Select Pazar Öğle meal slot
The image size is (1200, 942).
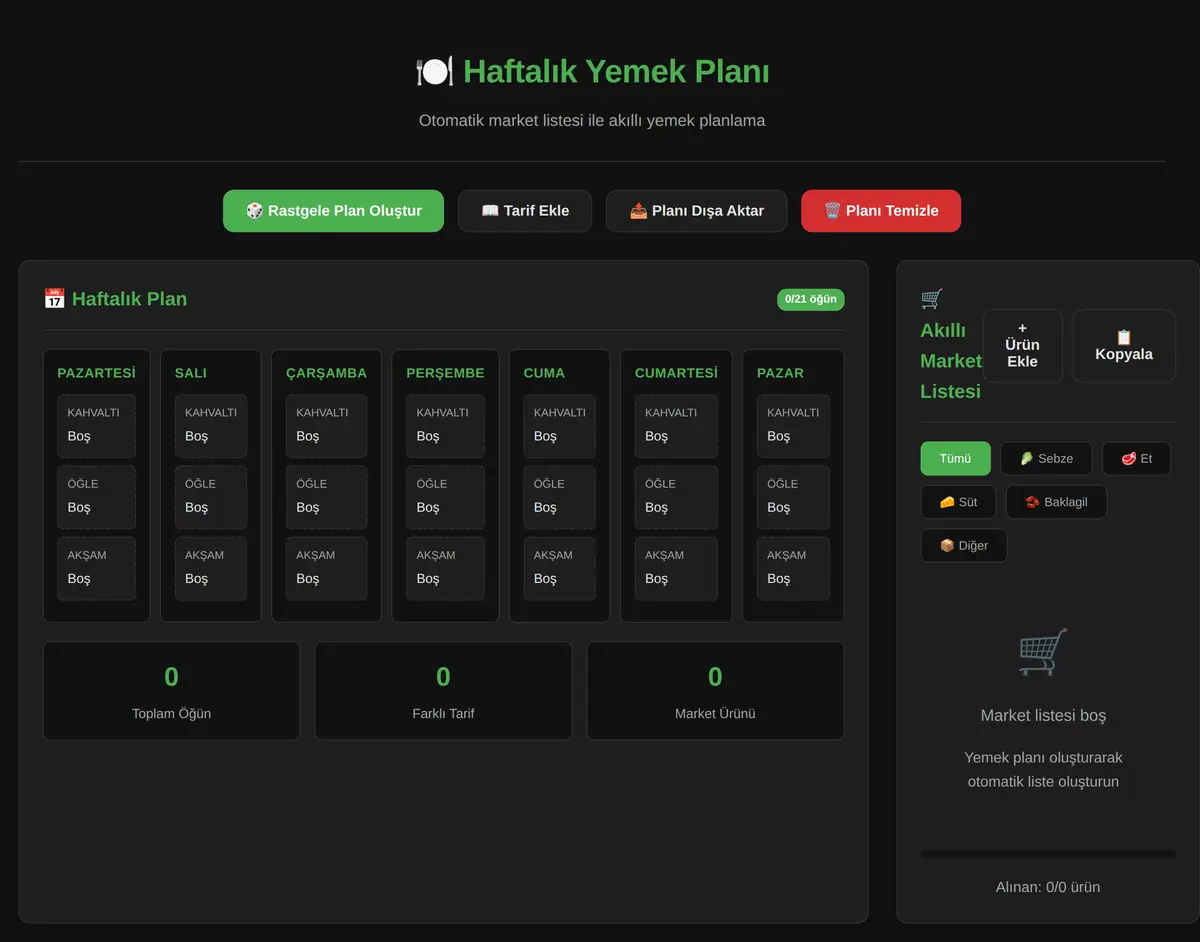793,497
